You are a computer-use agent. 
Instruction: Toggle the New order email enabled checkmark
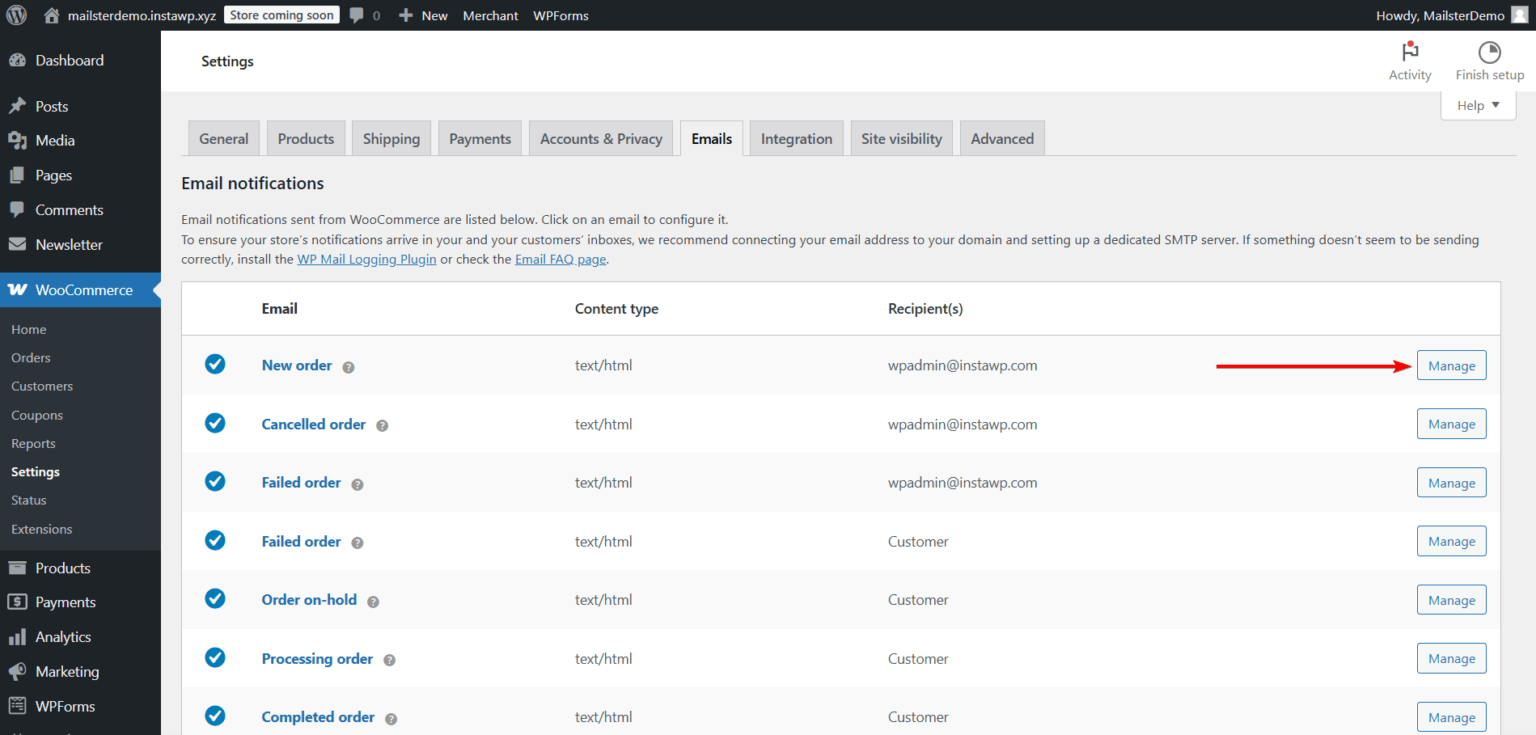[x=215, y=364]
